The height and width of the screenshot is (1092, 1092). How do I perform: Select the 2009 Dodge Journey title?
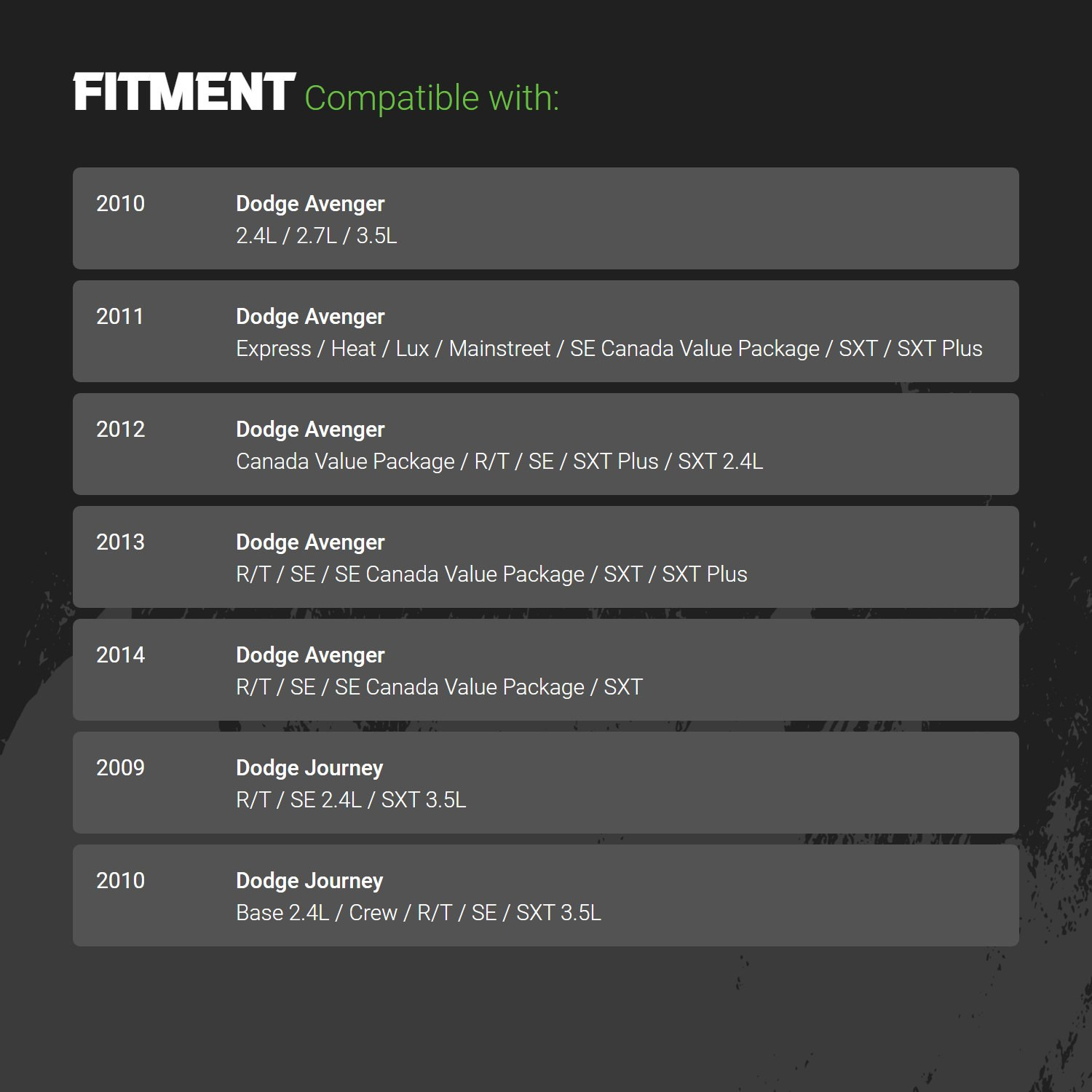tap(309, 768)
